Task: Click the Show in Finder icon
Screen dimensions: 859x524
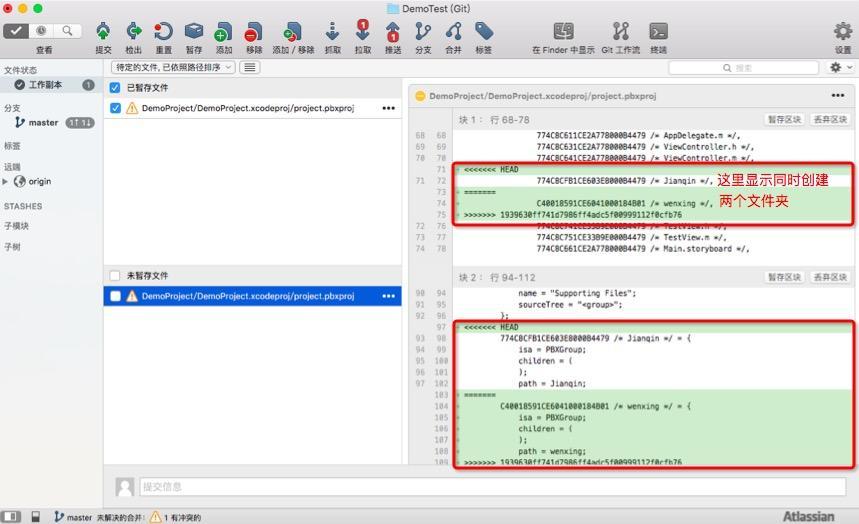Action: (563, 32)
